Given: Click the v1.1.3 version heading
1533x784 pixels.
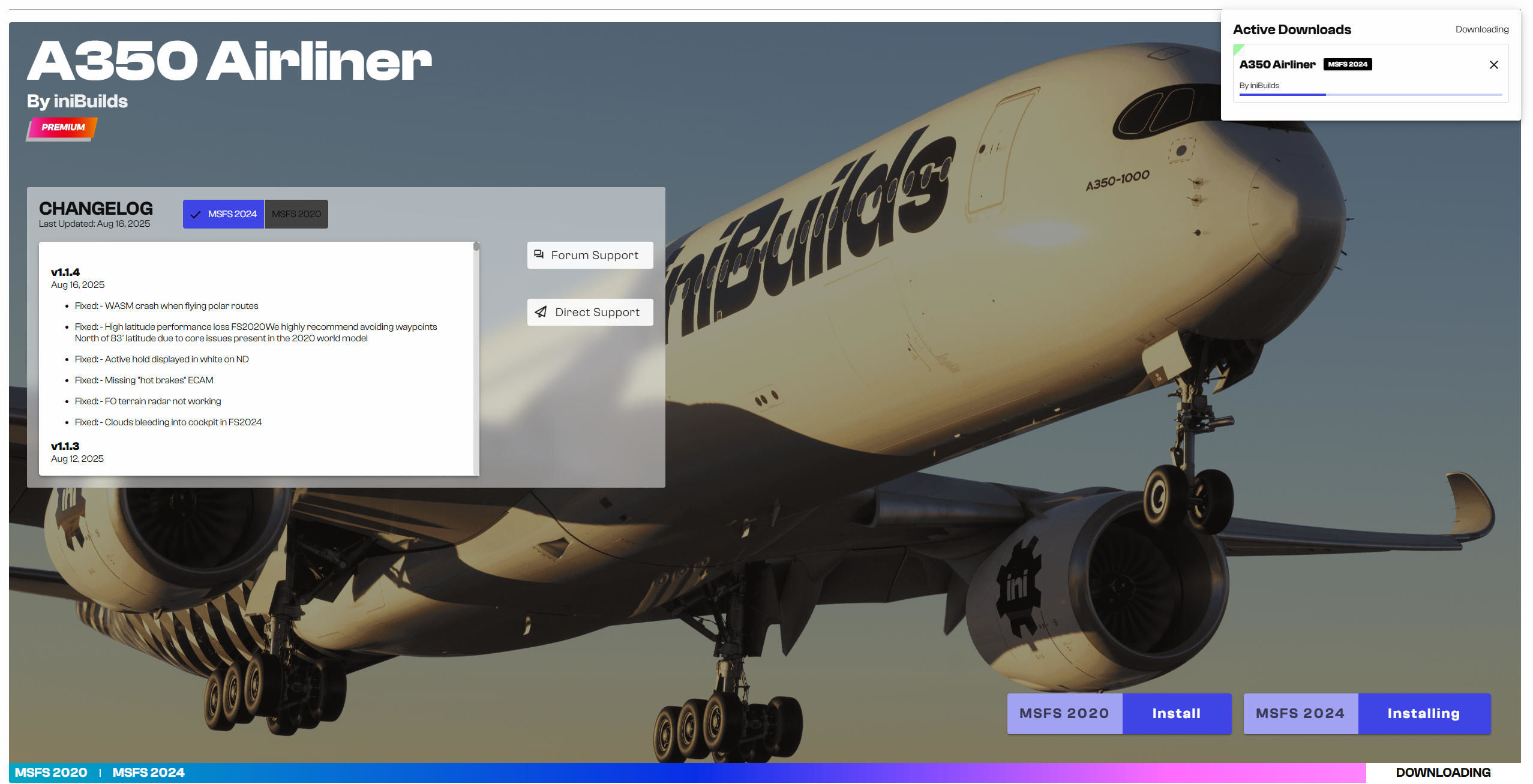Looking at the screenshot, I should pos(65,446).
